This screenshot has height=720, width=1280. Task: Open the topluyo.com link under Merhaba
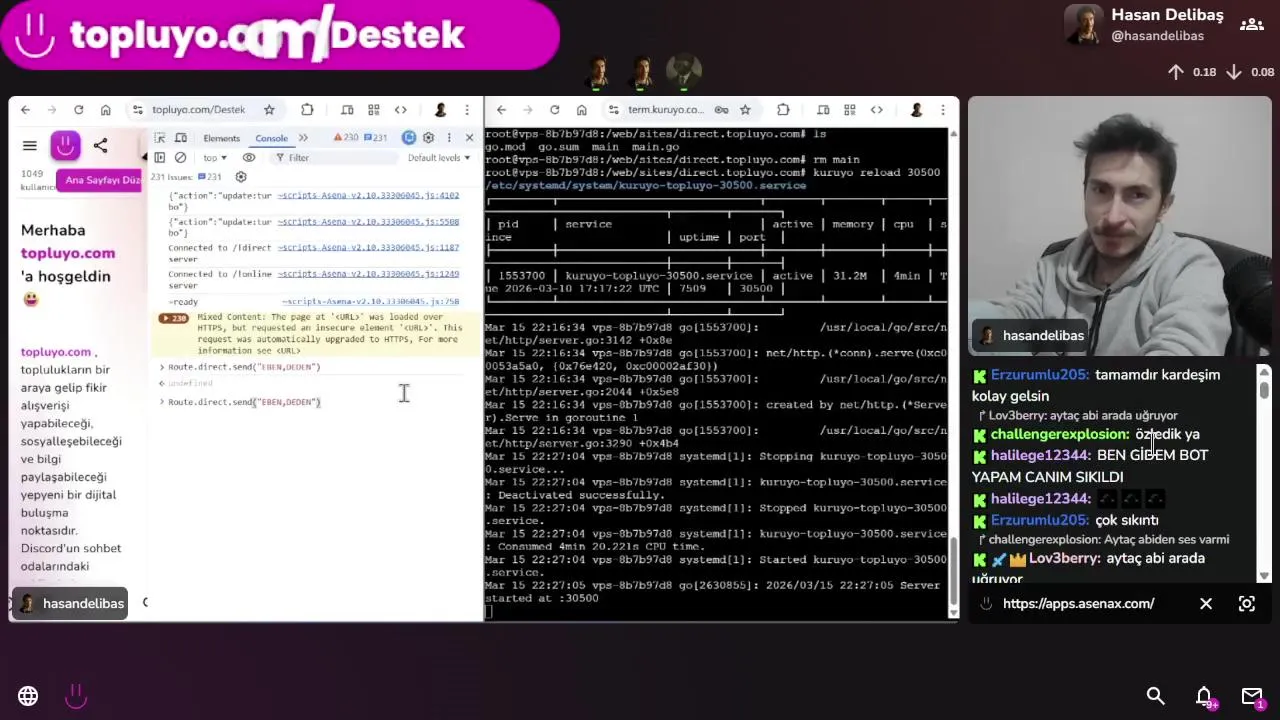point(68,253)
